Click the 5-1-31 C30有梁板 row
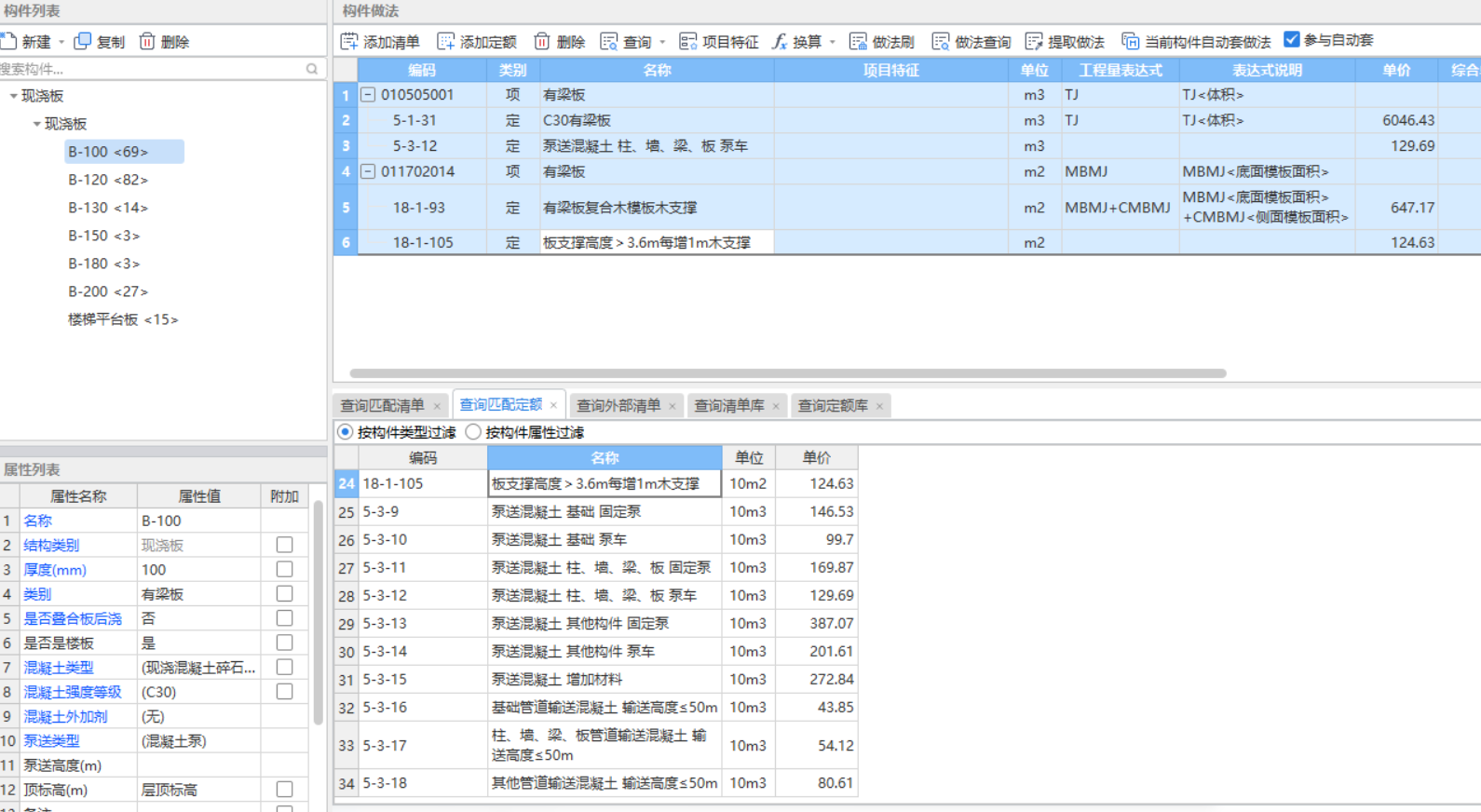Viewport: 1481px width, 812px height. 907,120
